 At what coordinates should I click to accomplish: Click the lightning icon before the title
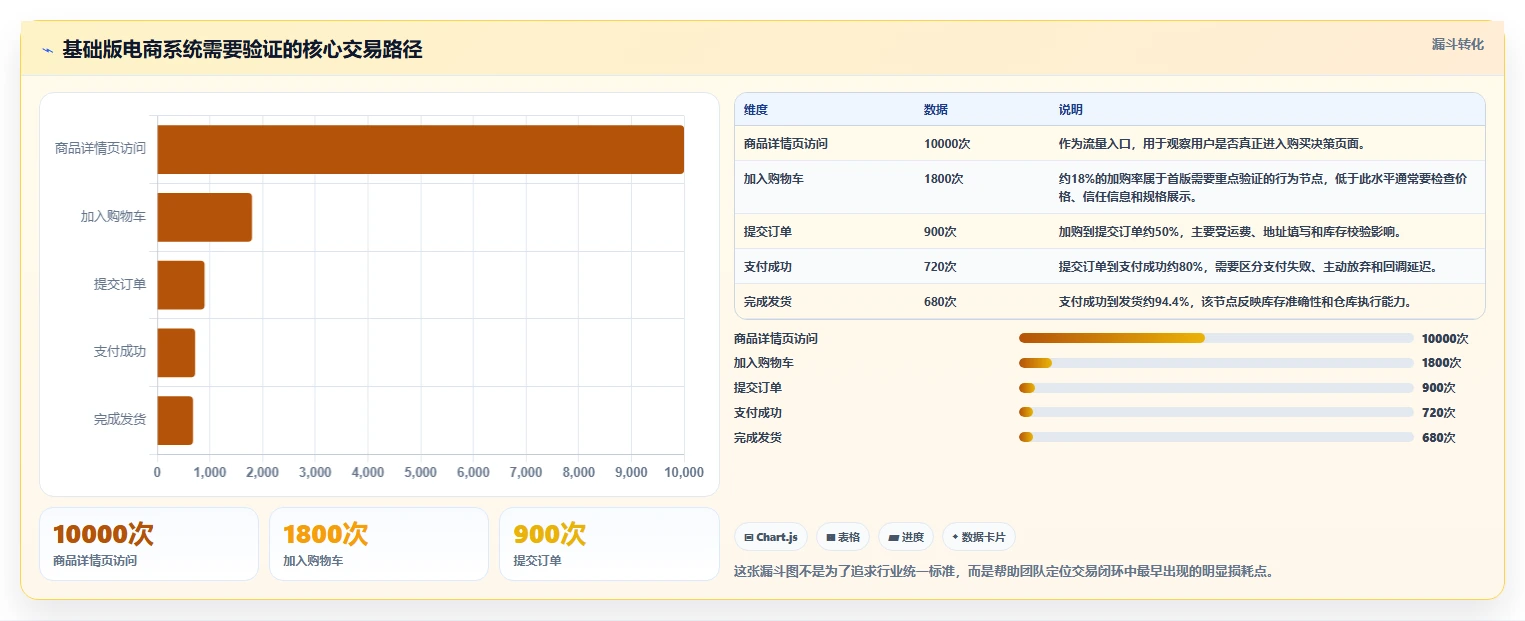click(x=47, y=50)
